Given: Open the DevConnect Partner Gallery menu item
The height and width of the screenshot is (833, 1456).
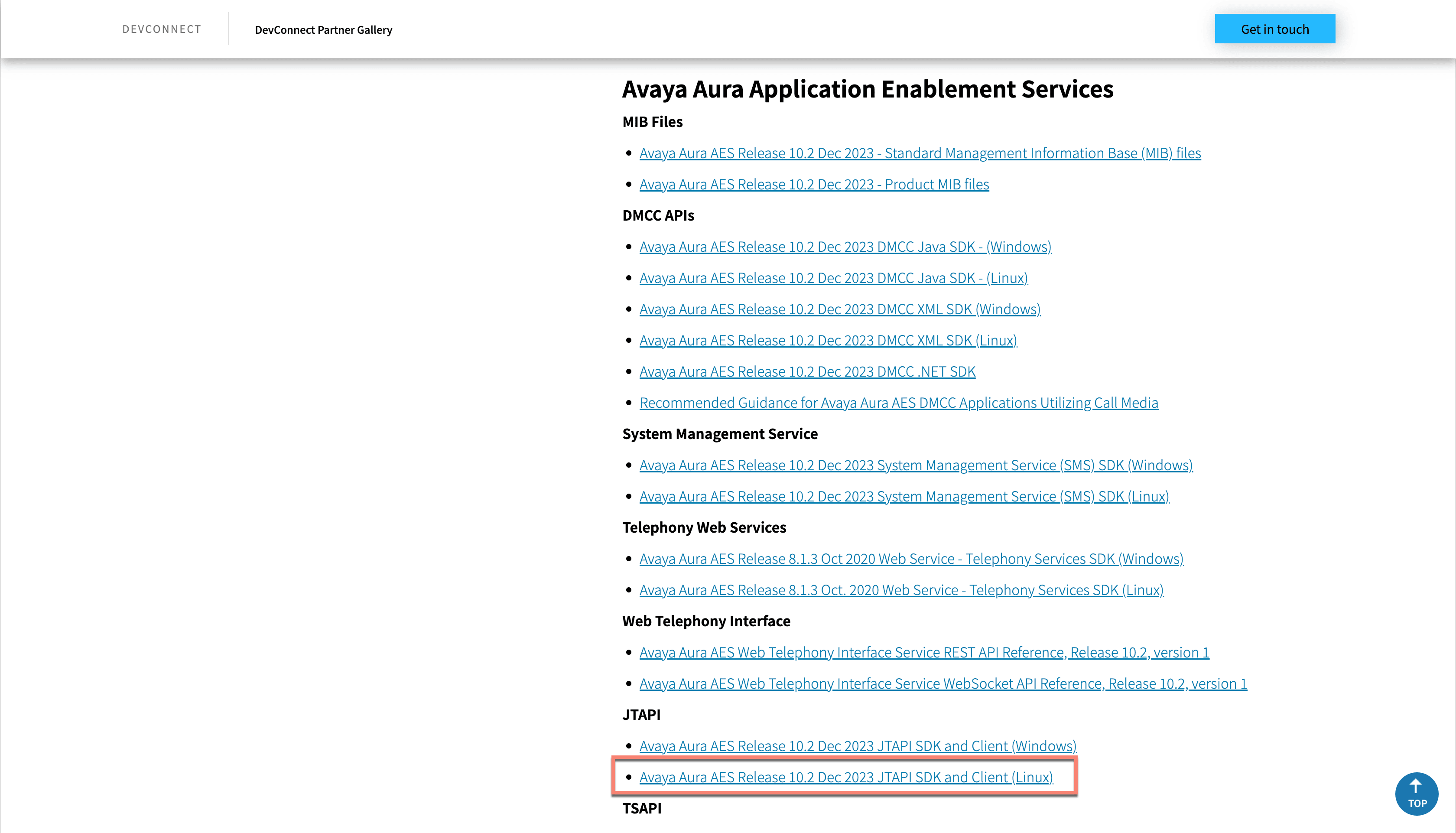Looking at the screenshot, I should pos(323,30).
